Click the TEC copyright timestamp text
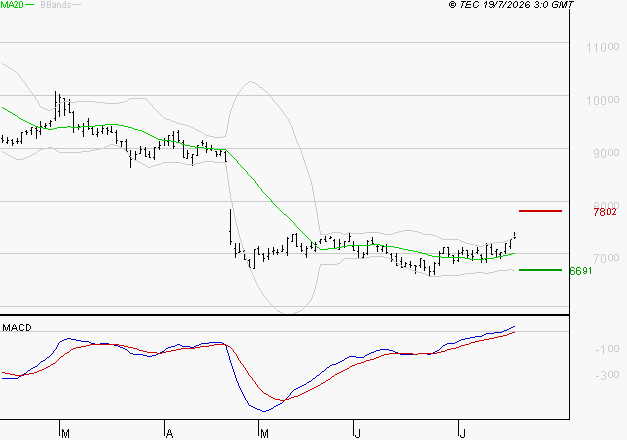 [511, 5]
